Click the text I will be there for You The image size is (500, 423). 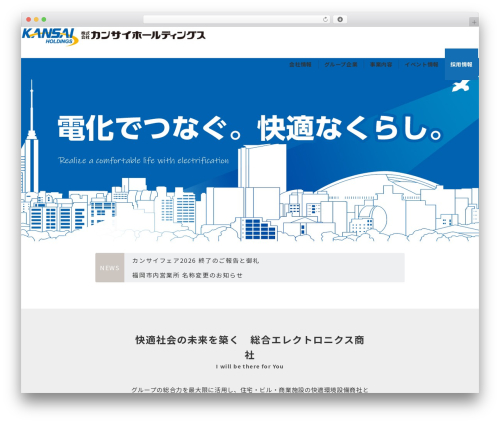250,367
